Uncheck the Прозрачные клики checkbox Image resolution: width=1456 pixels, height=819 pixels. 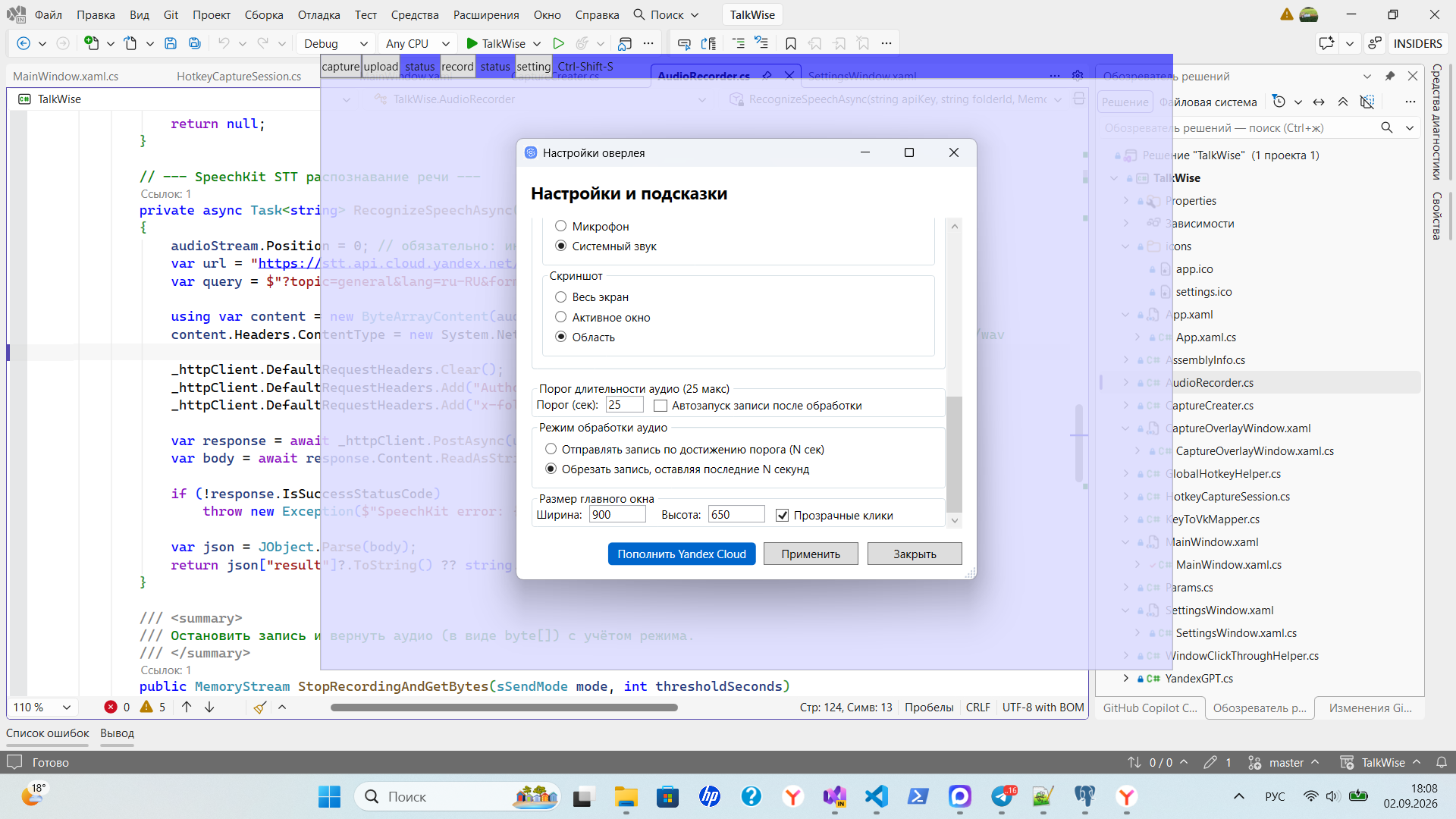783,516
